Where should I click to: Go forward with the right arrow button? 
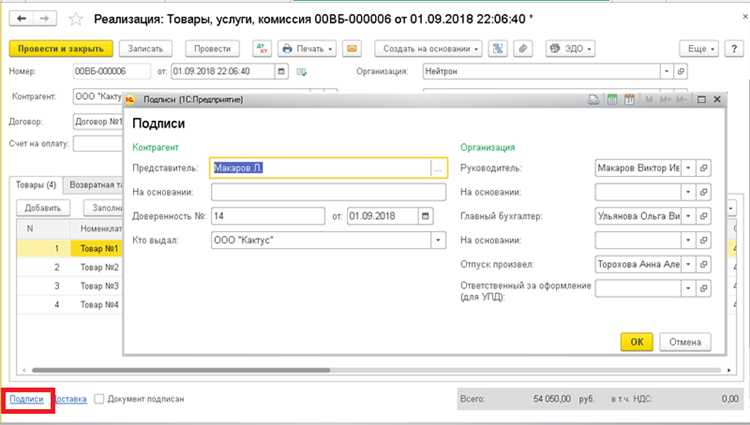click(x=44, y=19)
